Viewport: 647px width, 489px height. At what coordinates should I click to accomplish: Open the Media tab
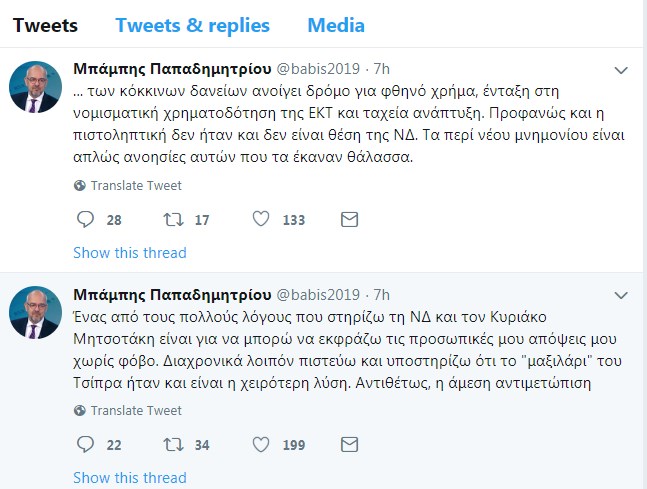point(336,26)
